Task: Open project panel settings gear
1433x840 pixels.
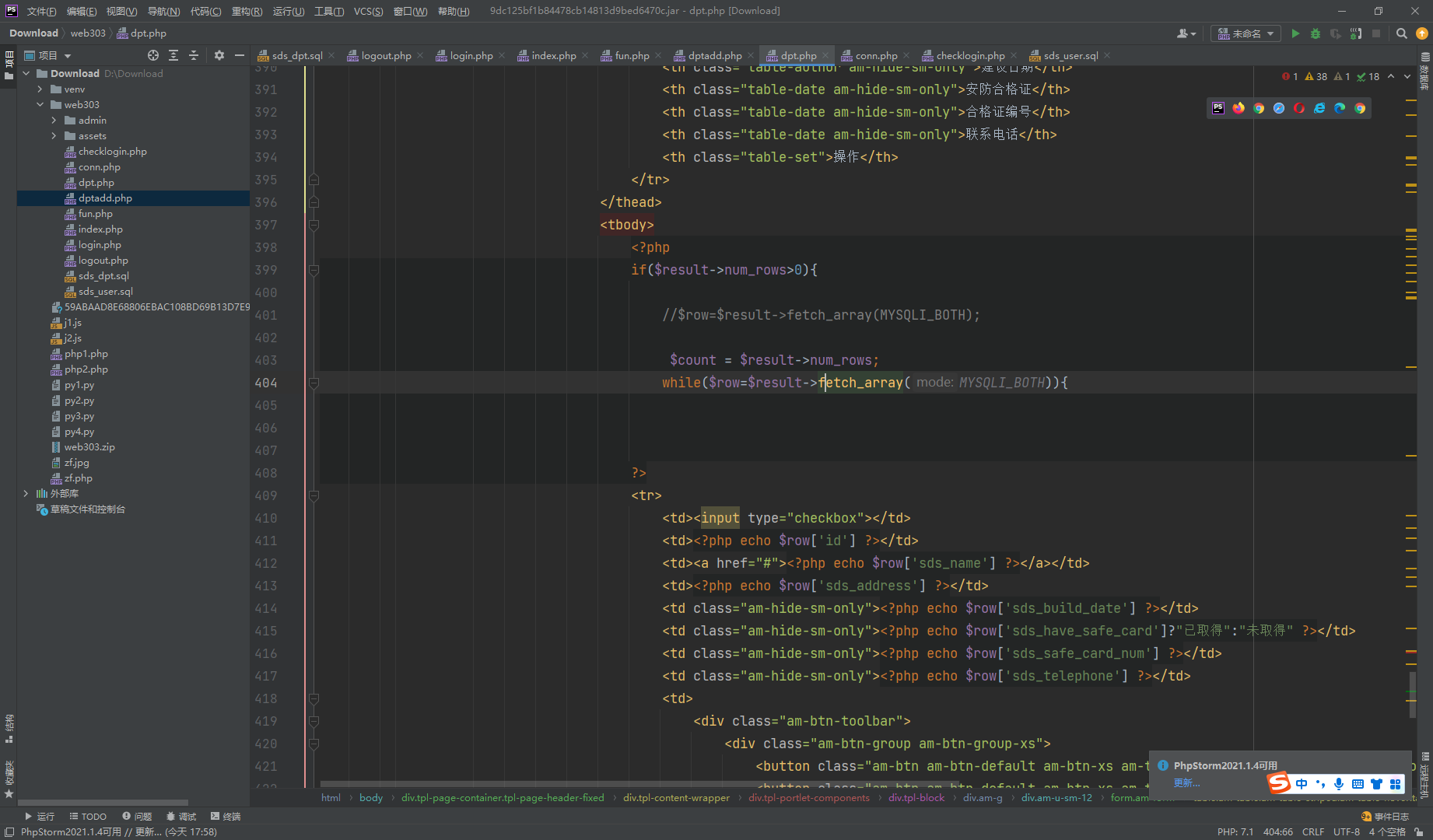Action: (x=219, y=55)
